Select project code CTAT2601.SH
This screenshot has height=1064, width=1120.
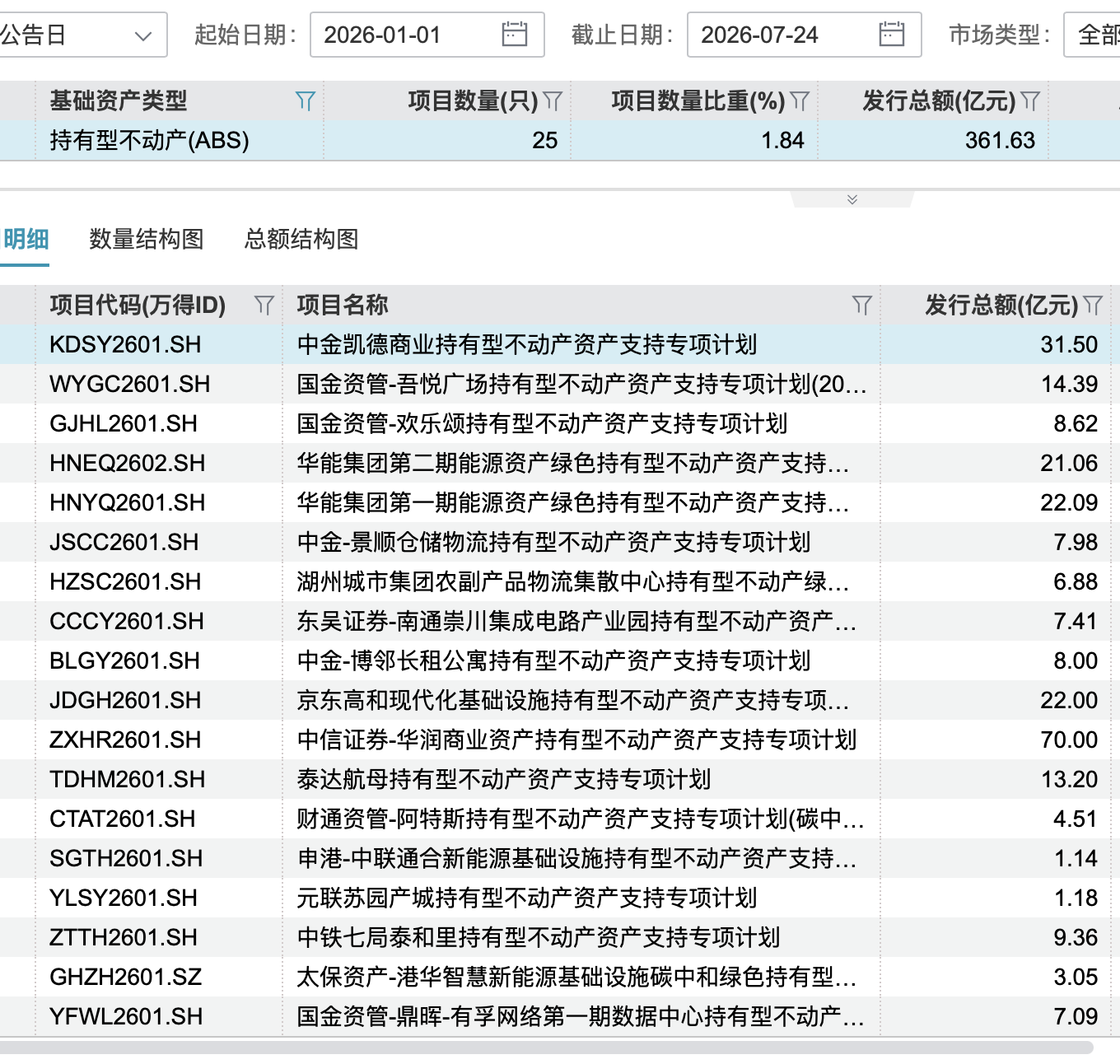pos(123,819)
